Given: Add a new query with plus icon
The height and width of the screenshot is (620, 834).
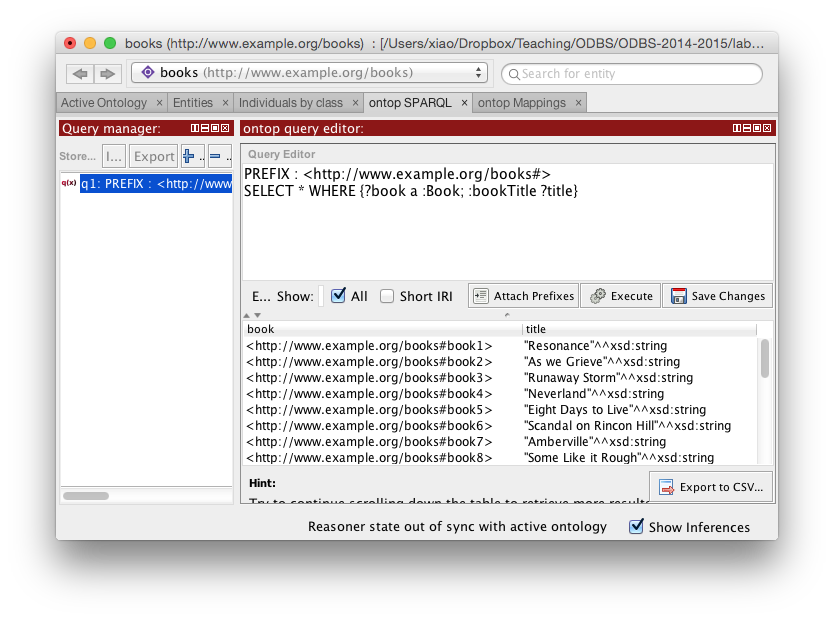Looking at the screenshot, I should [x=193, y=156].
